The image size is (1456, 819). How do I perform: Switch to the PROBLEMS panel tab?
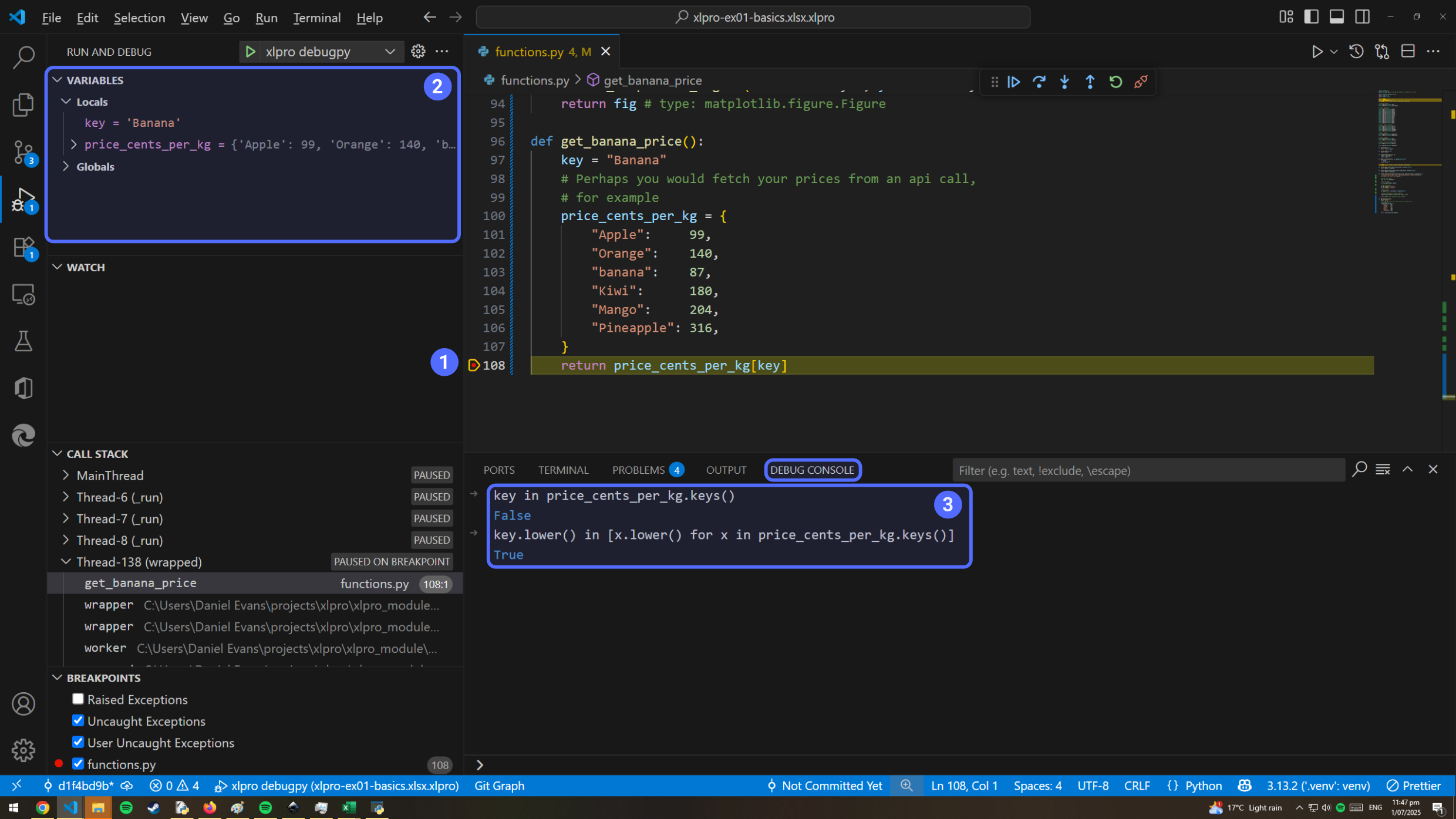[x=648, y=470]
